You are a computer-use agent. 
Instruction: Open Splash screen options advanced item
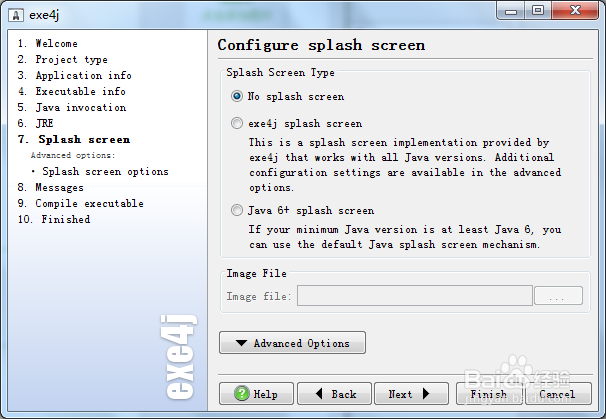coord(105,171)
